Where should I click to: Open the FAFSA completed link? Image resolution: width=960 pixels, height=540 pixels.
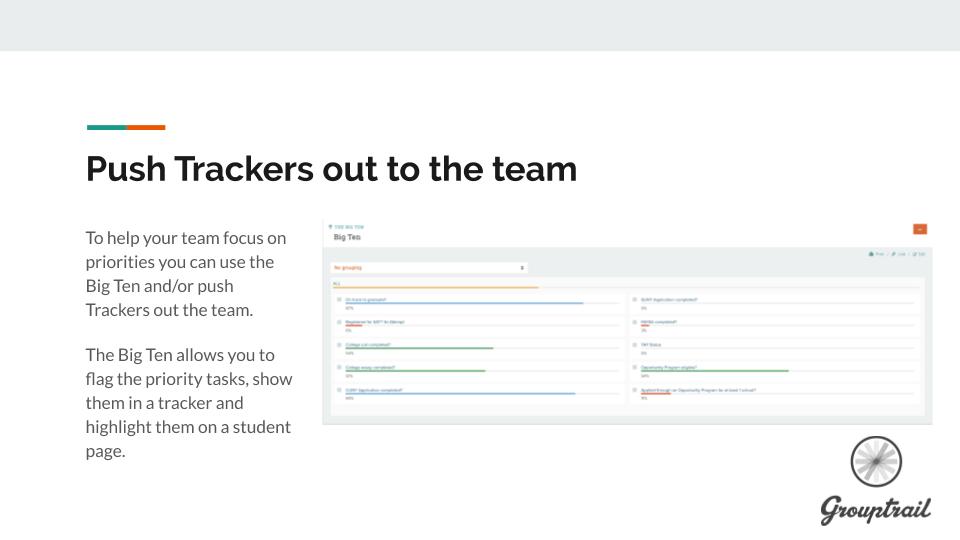[x=660, y=321]
